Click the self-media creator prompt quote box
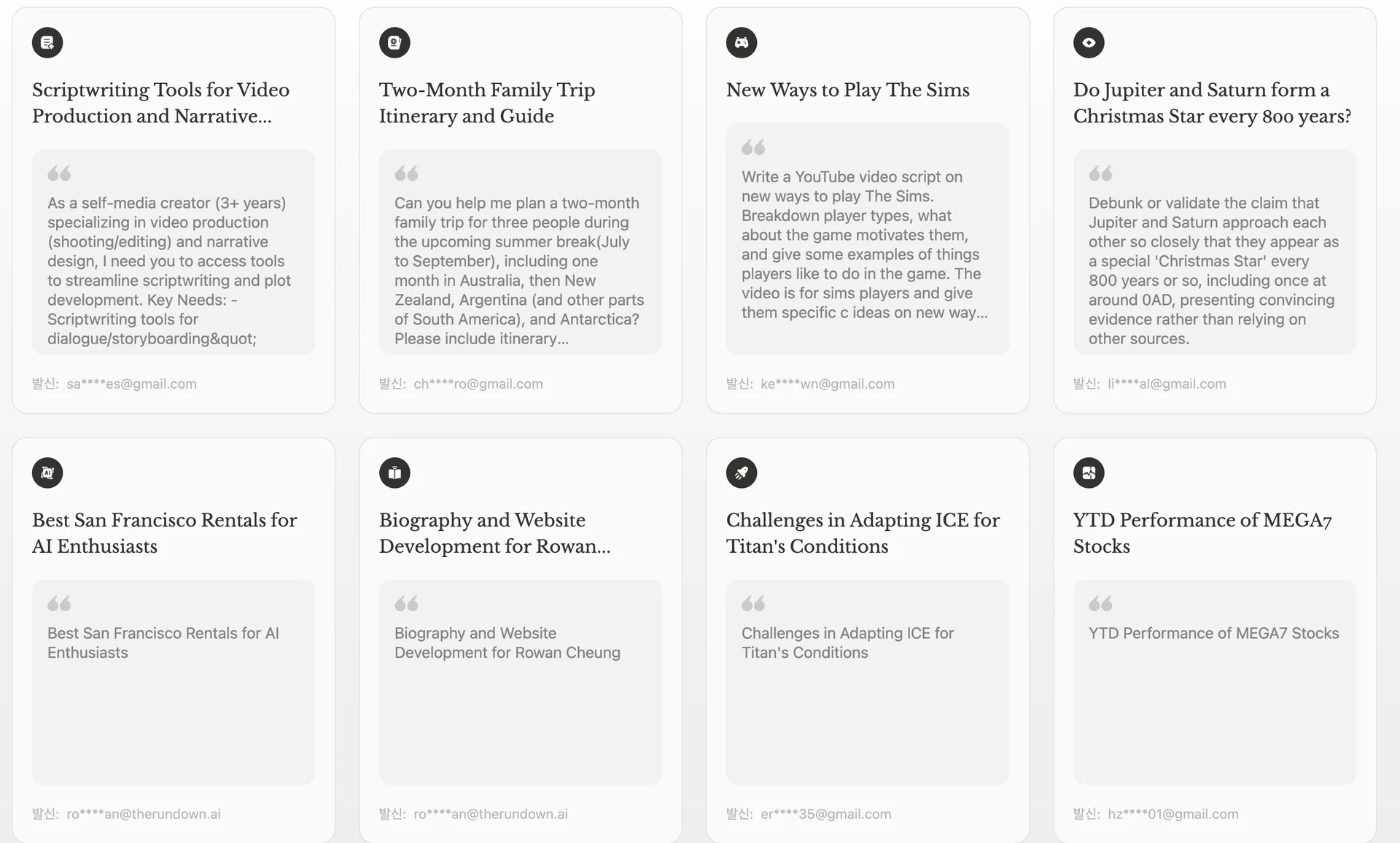The width and height of the screenshot is (1400, 843). (x=174, y=252)
